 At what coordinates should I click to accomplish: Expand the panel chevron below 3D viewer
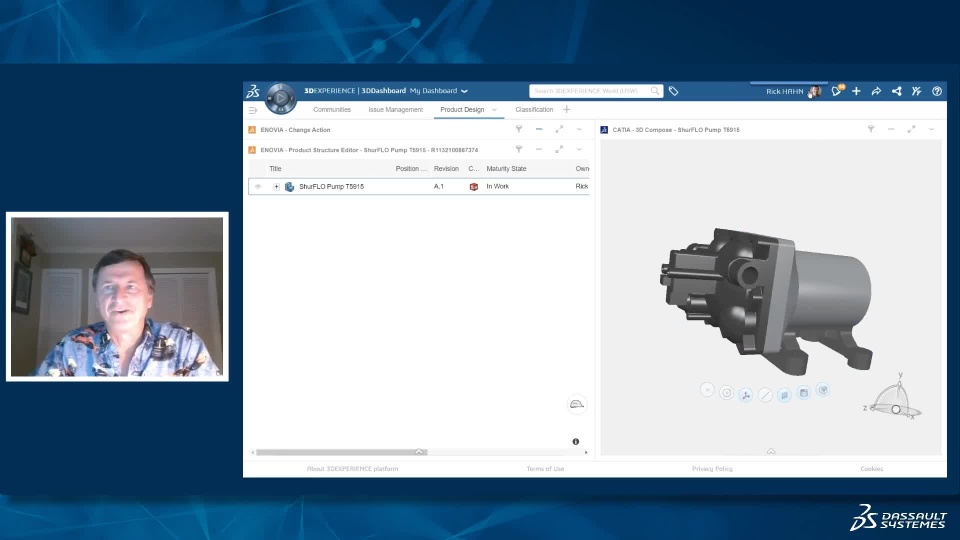pyautogui.click(x=771, y=451)
